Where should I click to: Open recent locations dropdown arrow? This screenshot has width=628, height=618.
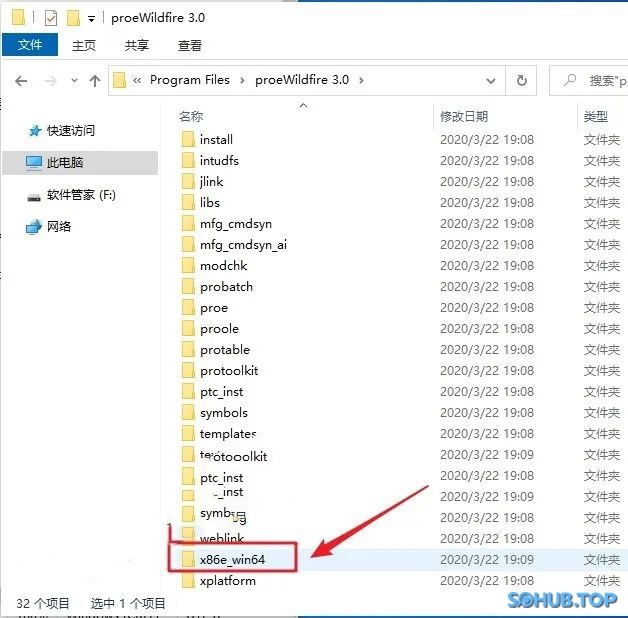coord(74,81)
